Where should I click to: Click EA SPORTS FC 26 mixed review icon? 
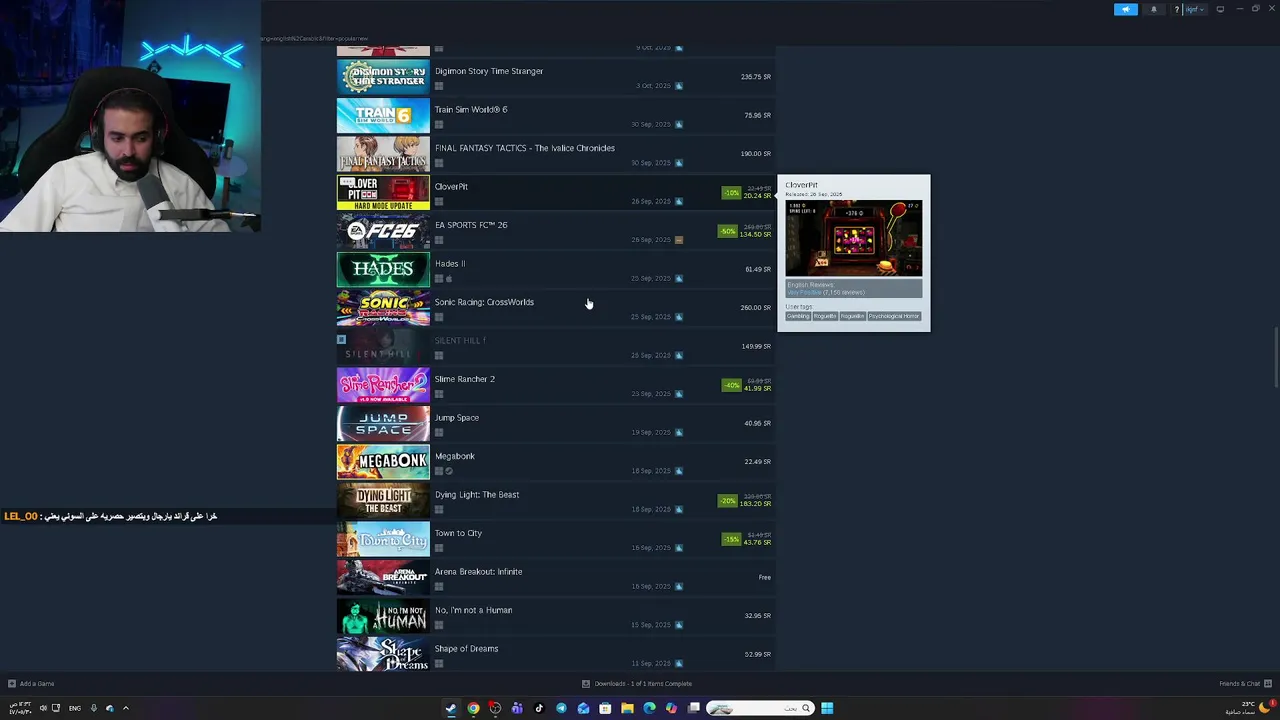pyautogui.click(x=679, y=240)
